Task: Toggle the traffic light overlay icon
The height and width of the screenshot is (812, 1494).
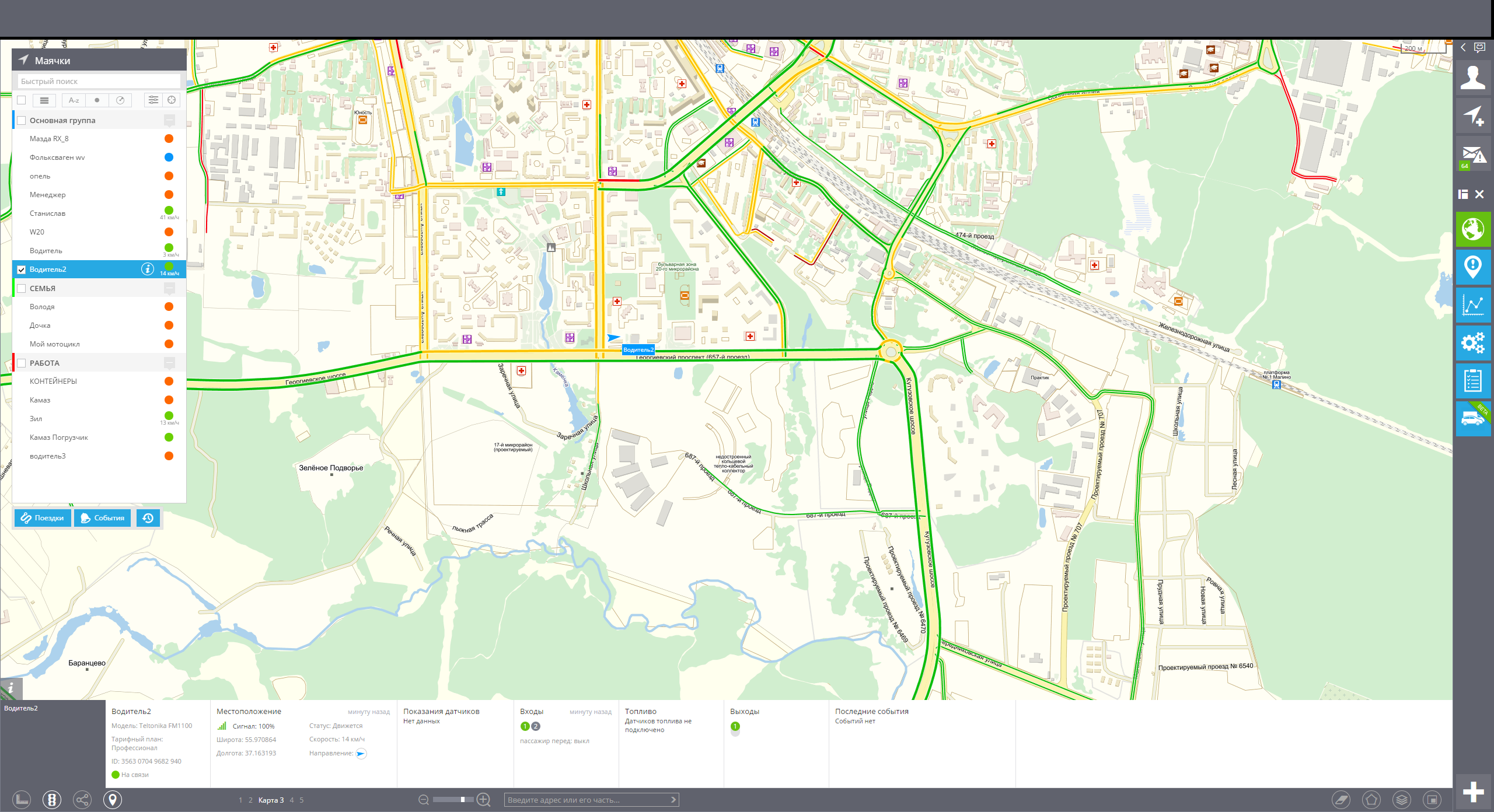Action: 52,800
